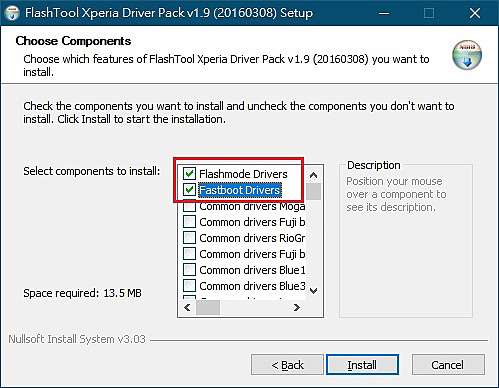Image resolution: width=499 pixels, height=388 pixels.
Task: Uncheck the Fastboot Drivers checkbox
Action: click(x=189, y=190)
